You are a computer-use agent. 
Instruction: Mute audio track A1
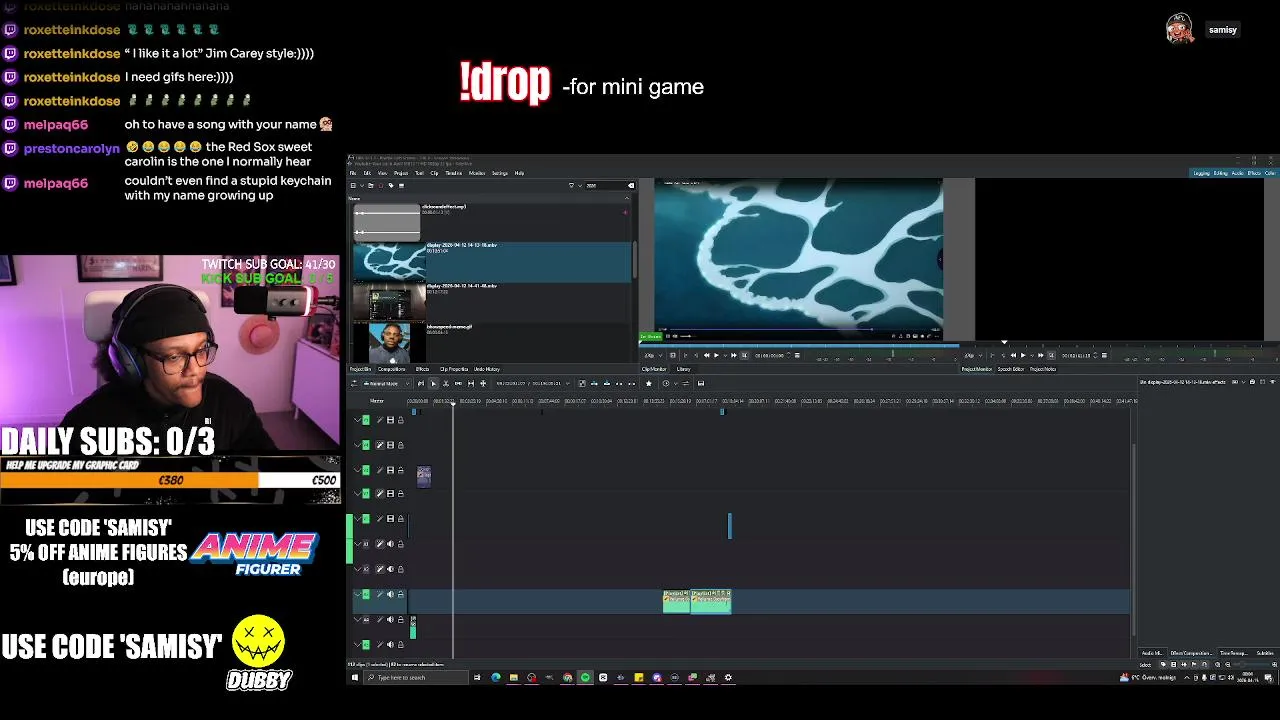[x=390, y=544]
